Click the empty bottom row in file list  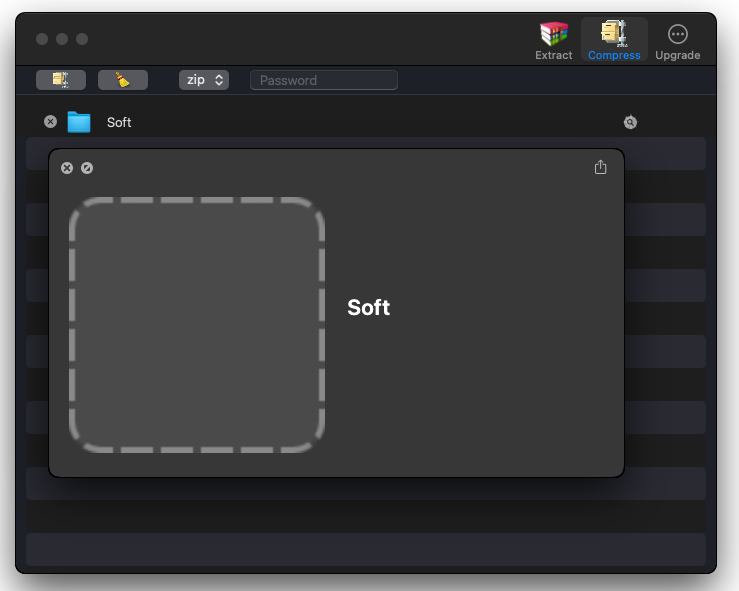click(x=365, y=549)
